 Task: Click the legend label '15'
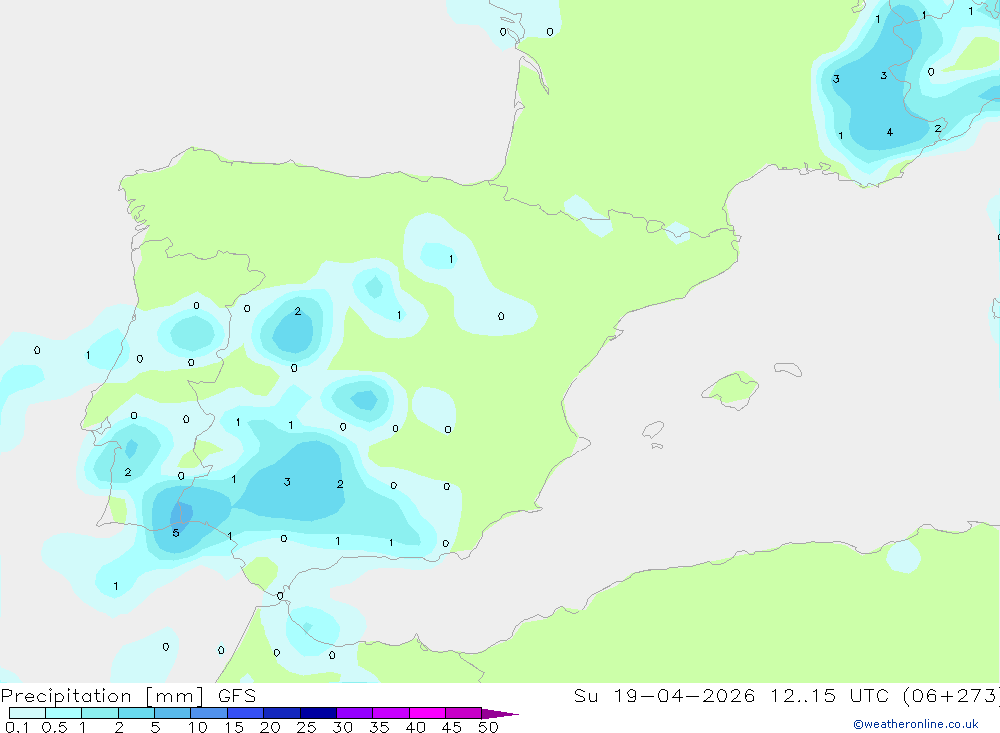pyautogui.click(x=234, y=727)
